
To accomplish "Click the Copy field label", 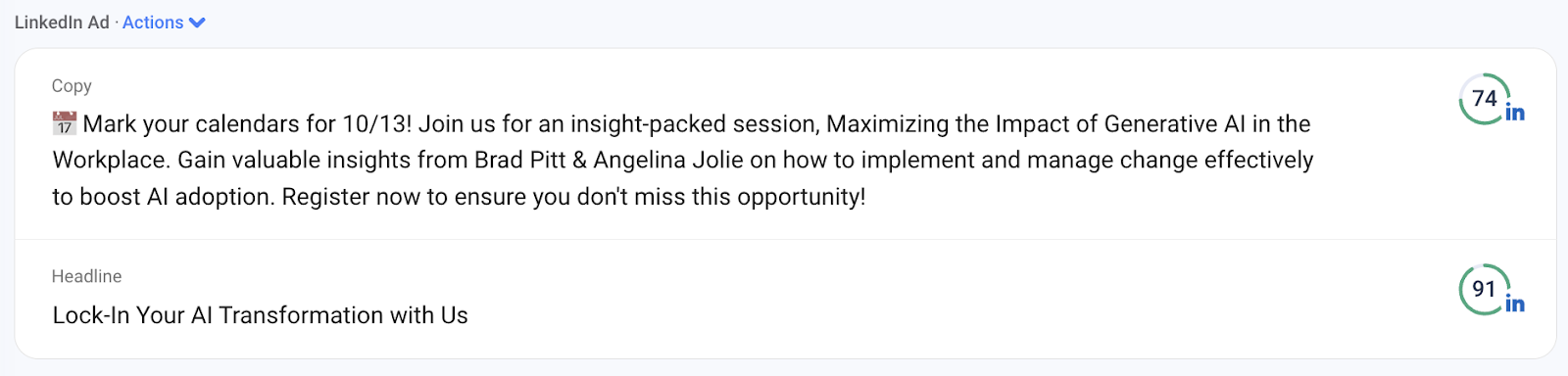I will [72, 86].
